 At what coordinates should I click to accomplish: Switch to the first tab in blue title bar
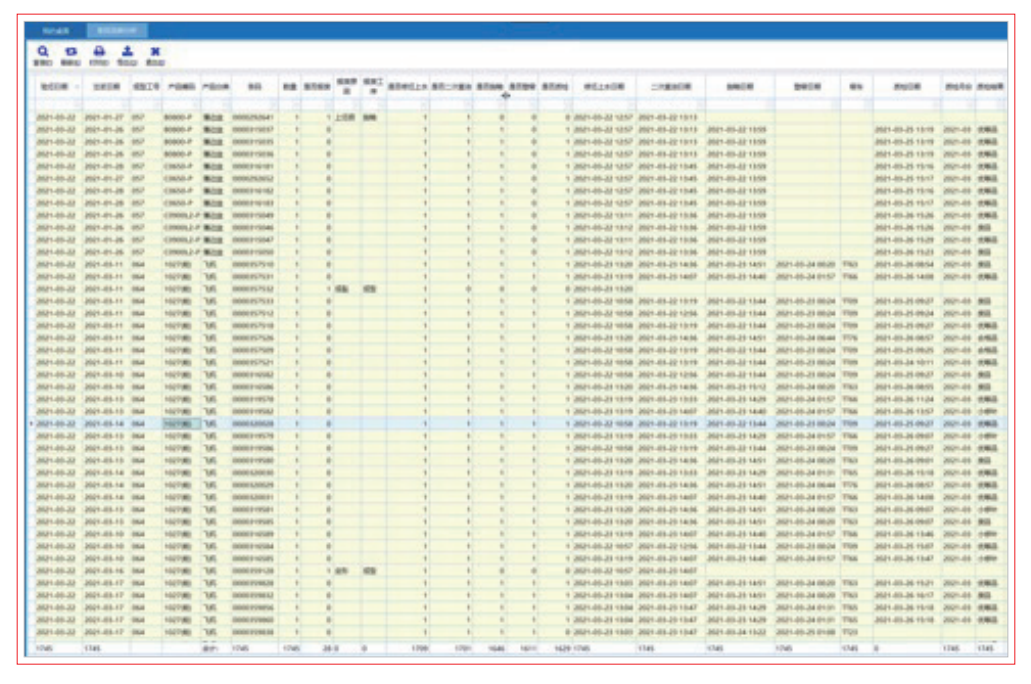(56, 31)
